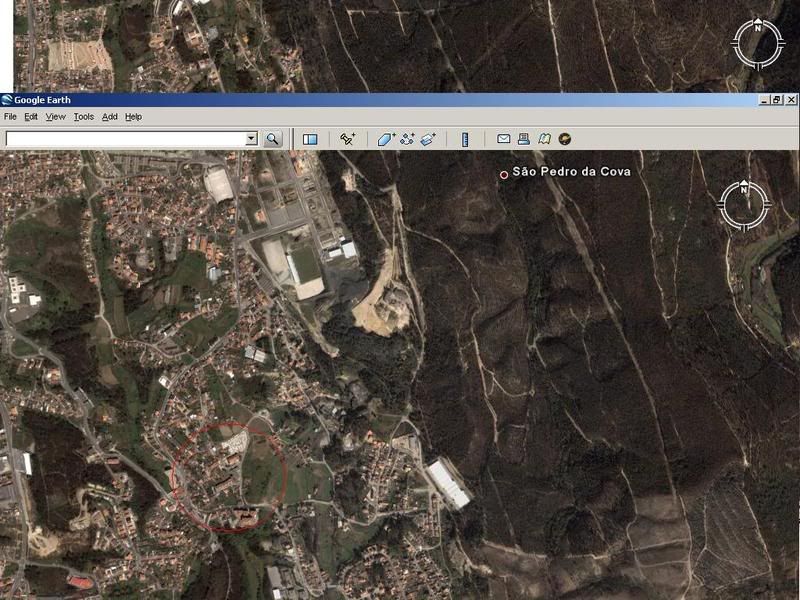Image resolution: width=800 pixels, height=600 pixels.
Task: Click the São Pedro da Cova placemark label
Action: point(571,171)
